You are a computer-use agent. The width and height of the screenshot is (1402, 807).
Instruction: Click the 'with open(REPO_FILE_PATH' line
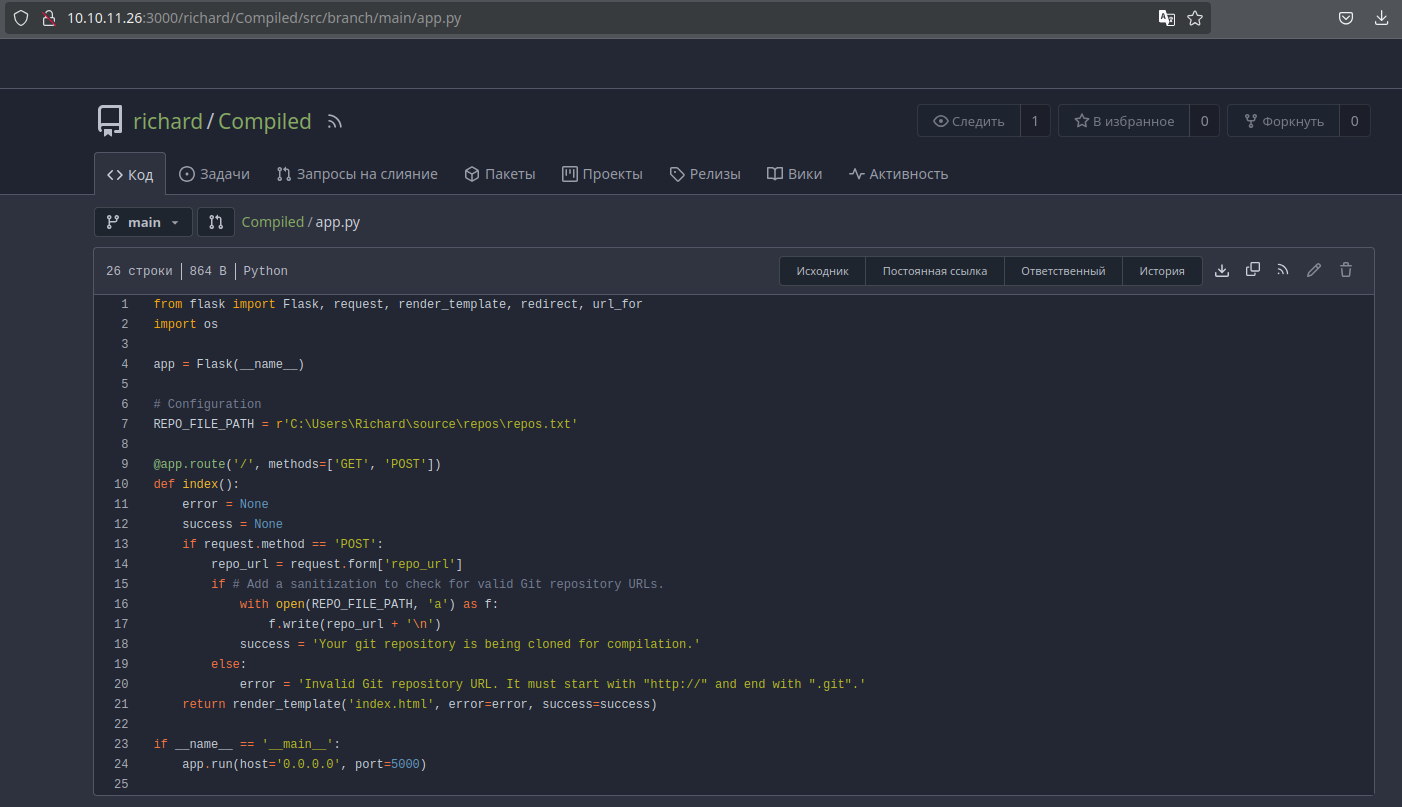click(369, 604)
